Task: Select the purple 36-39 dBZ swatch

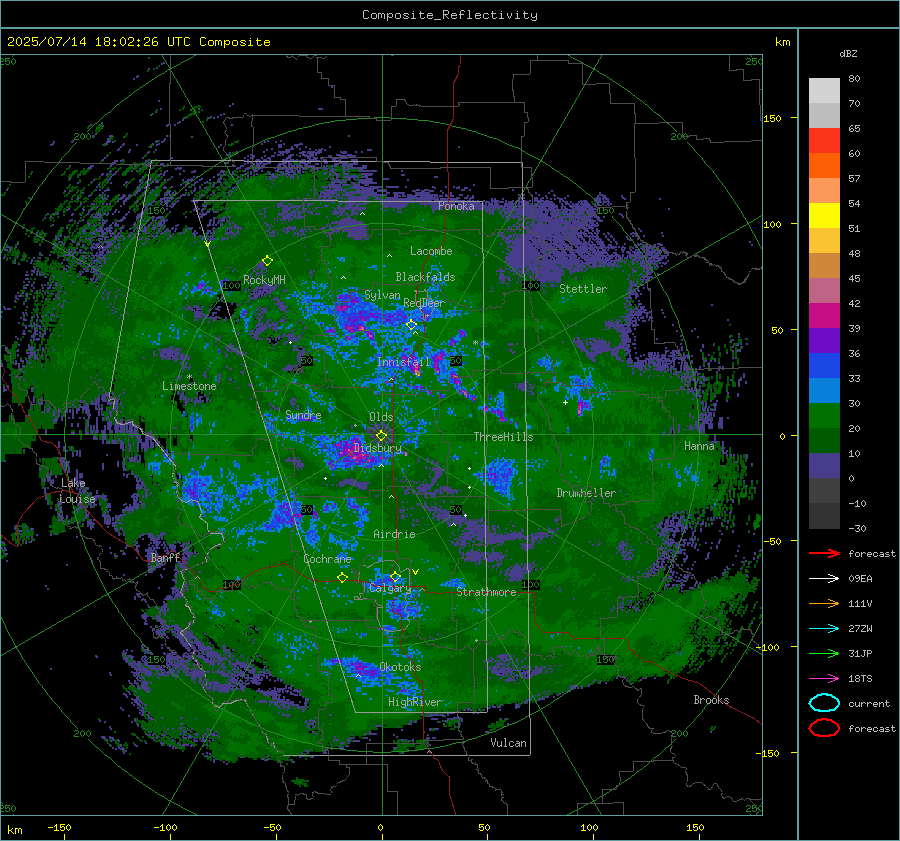Action: [x=824, y=340]
